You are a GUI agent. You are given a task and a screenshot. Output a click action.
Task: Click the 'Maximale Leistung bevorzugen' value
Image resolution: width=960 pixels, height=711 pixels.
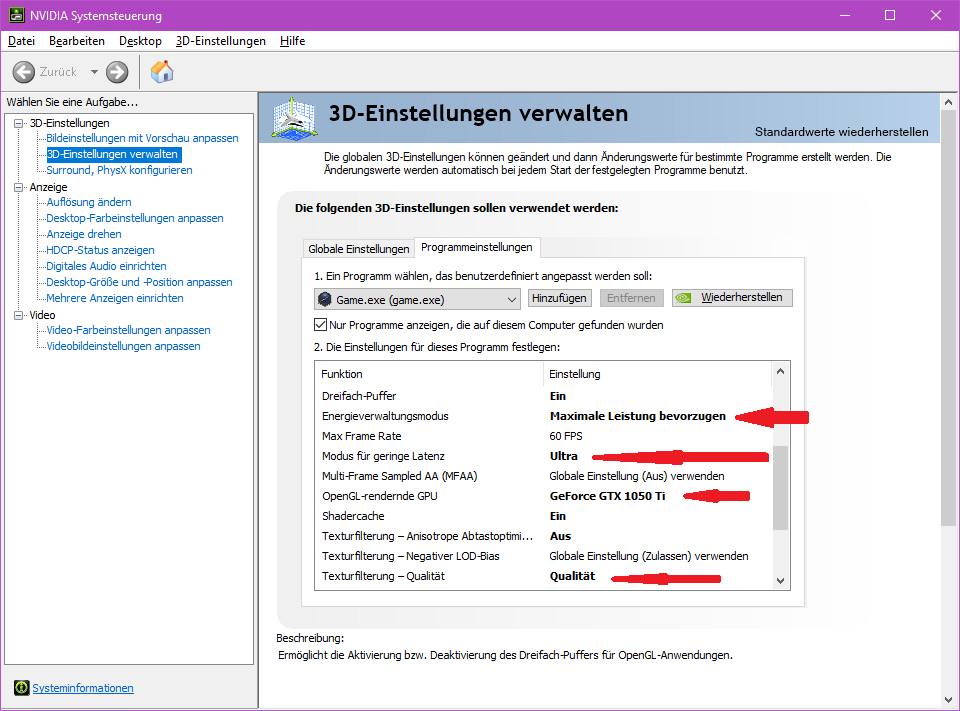point(637,416)
